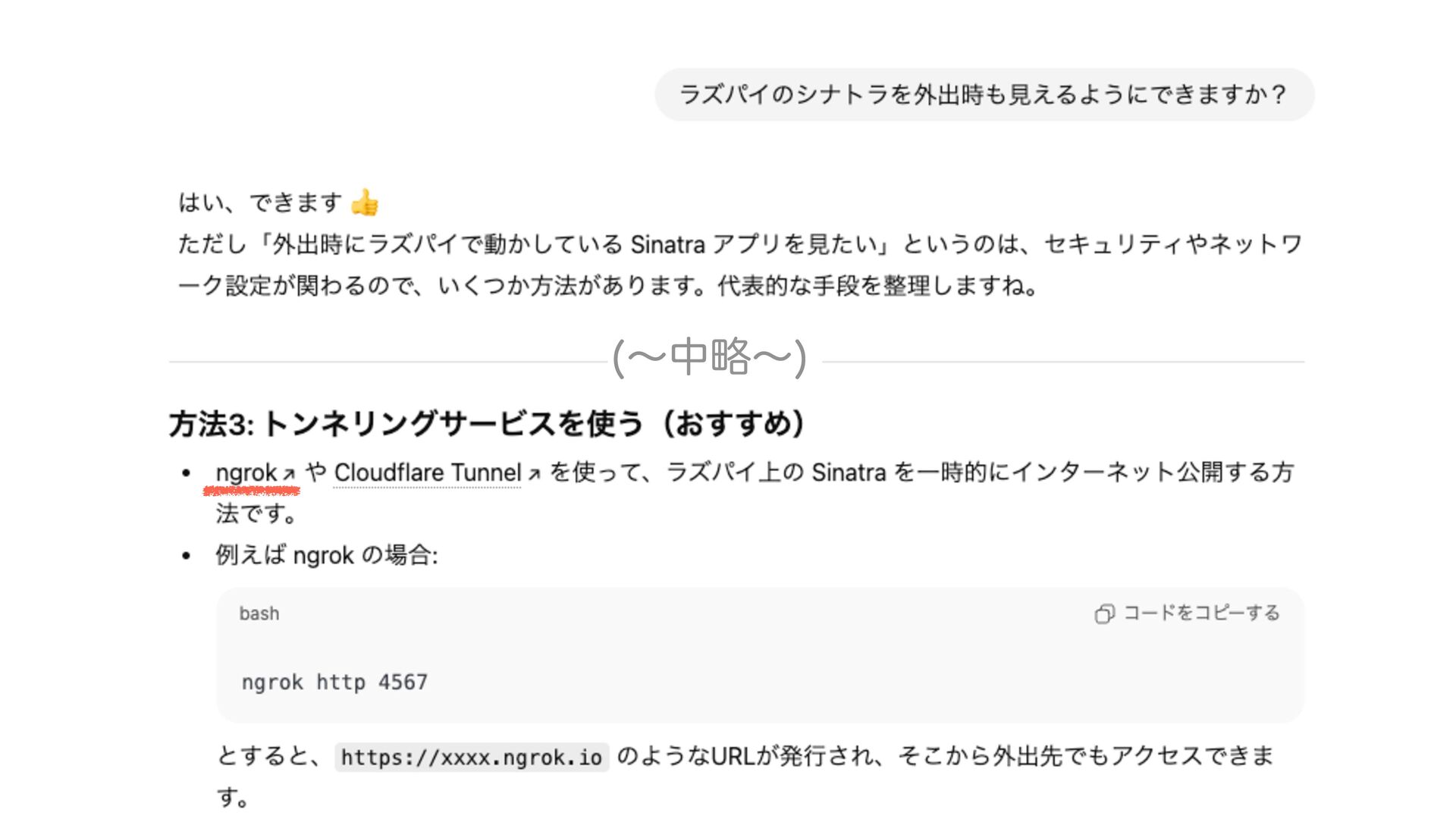Click the thumbs up emoji
This screenshot has width=1456, height=819.
(x=365, y=202)
